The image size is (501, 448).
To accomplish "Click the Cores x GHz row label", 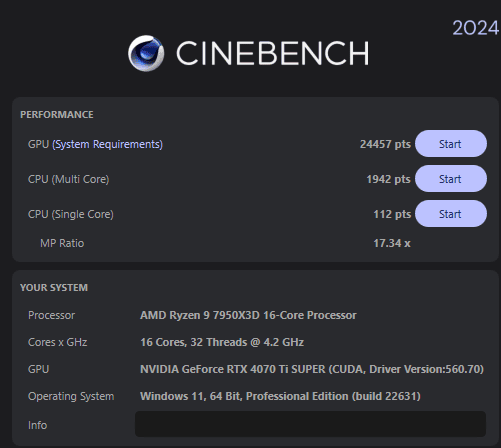I will click(x=57, y=342).
